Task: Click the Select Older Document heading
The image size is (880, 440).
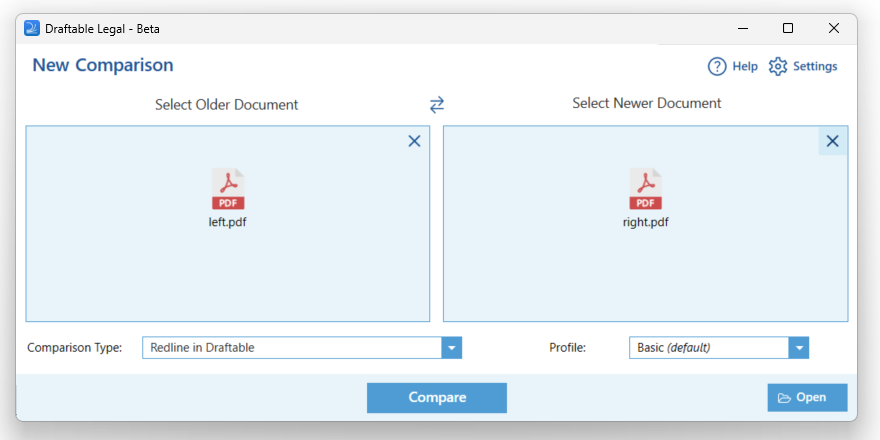Action: 227,104
